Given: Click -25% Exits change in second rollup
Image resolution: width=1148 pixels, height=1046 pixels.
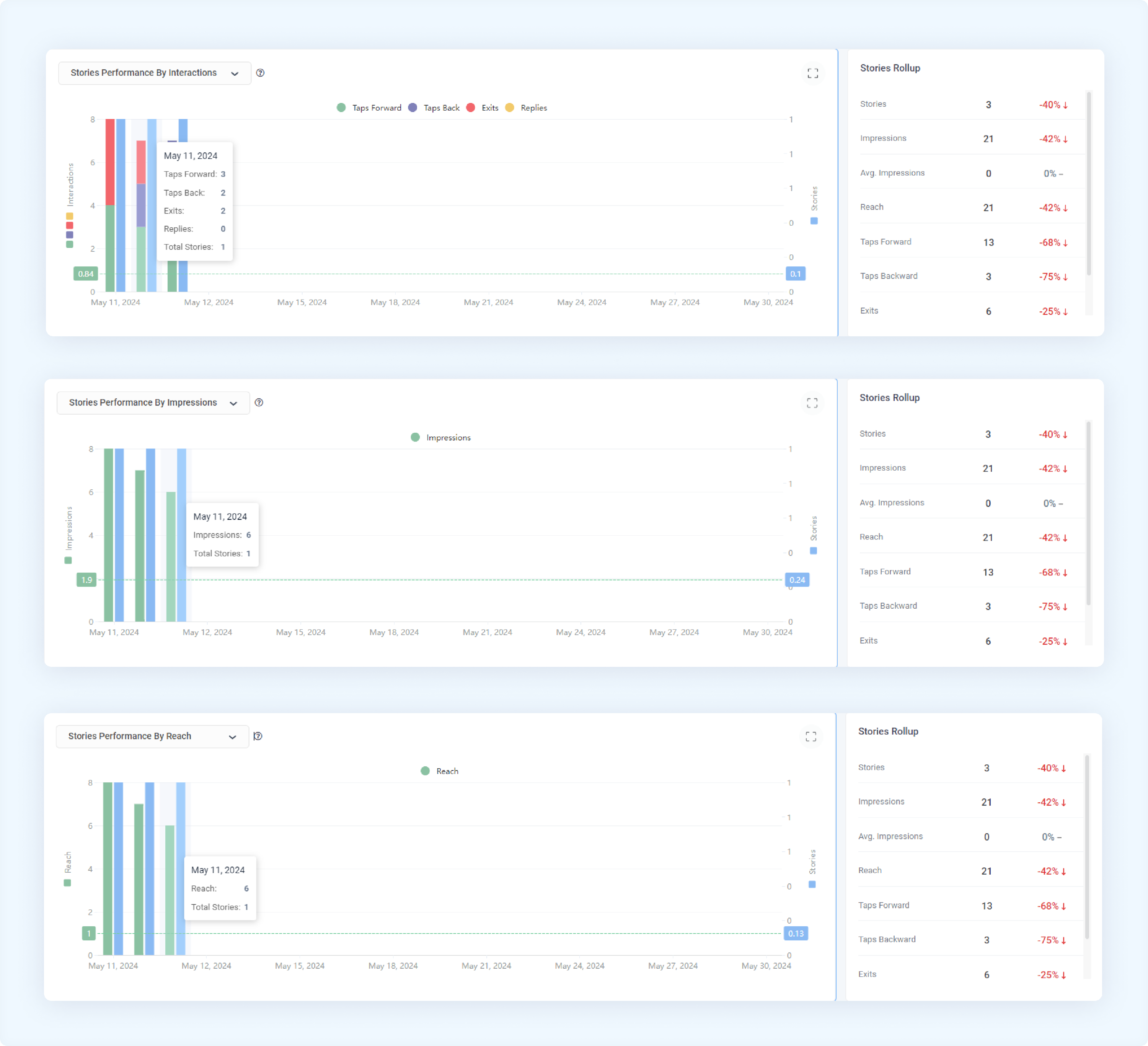Looking at the screenshot, I should point(1053,641).
